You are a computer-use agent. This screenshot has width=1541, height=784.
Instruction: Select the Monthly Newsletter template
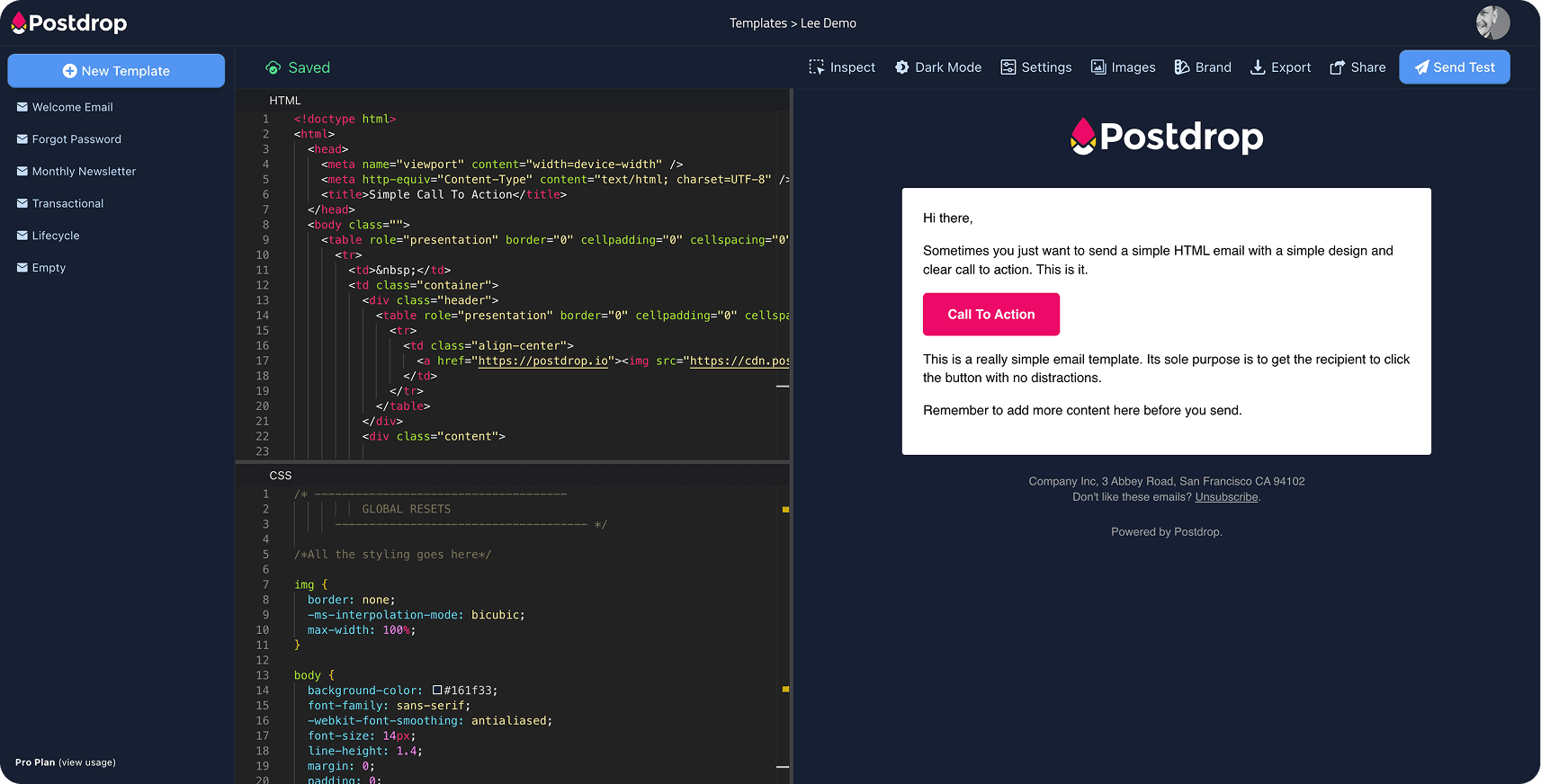84,171
